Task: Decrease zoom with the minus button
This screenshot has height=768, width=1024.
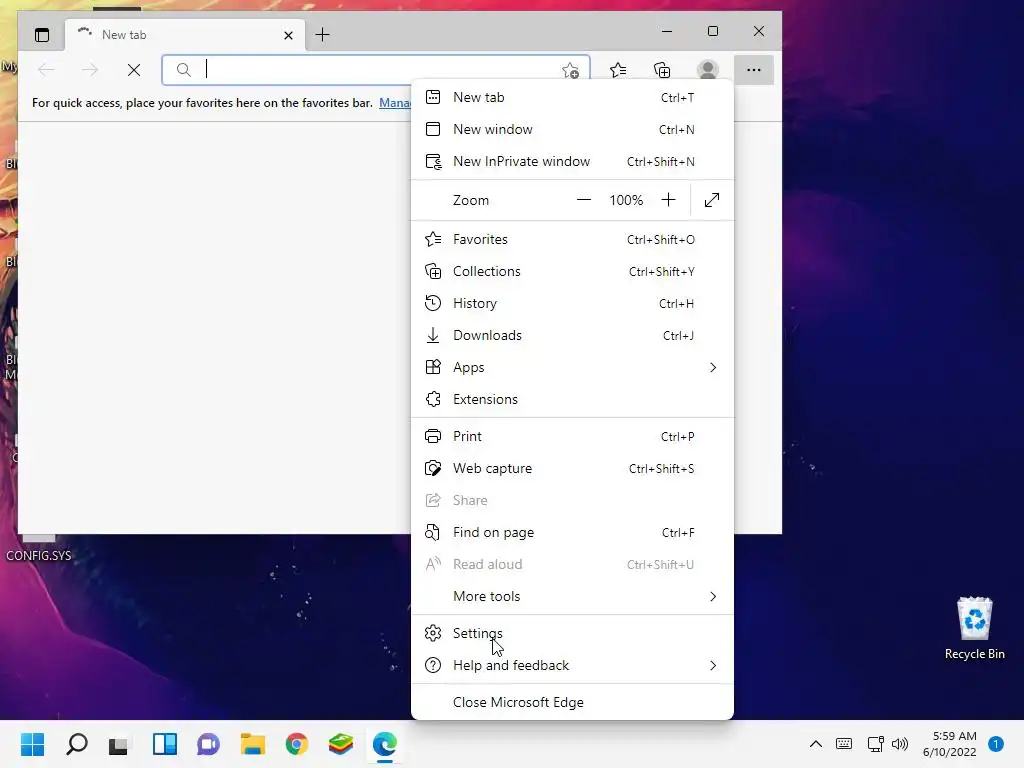Action: [x=584, y=200]
